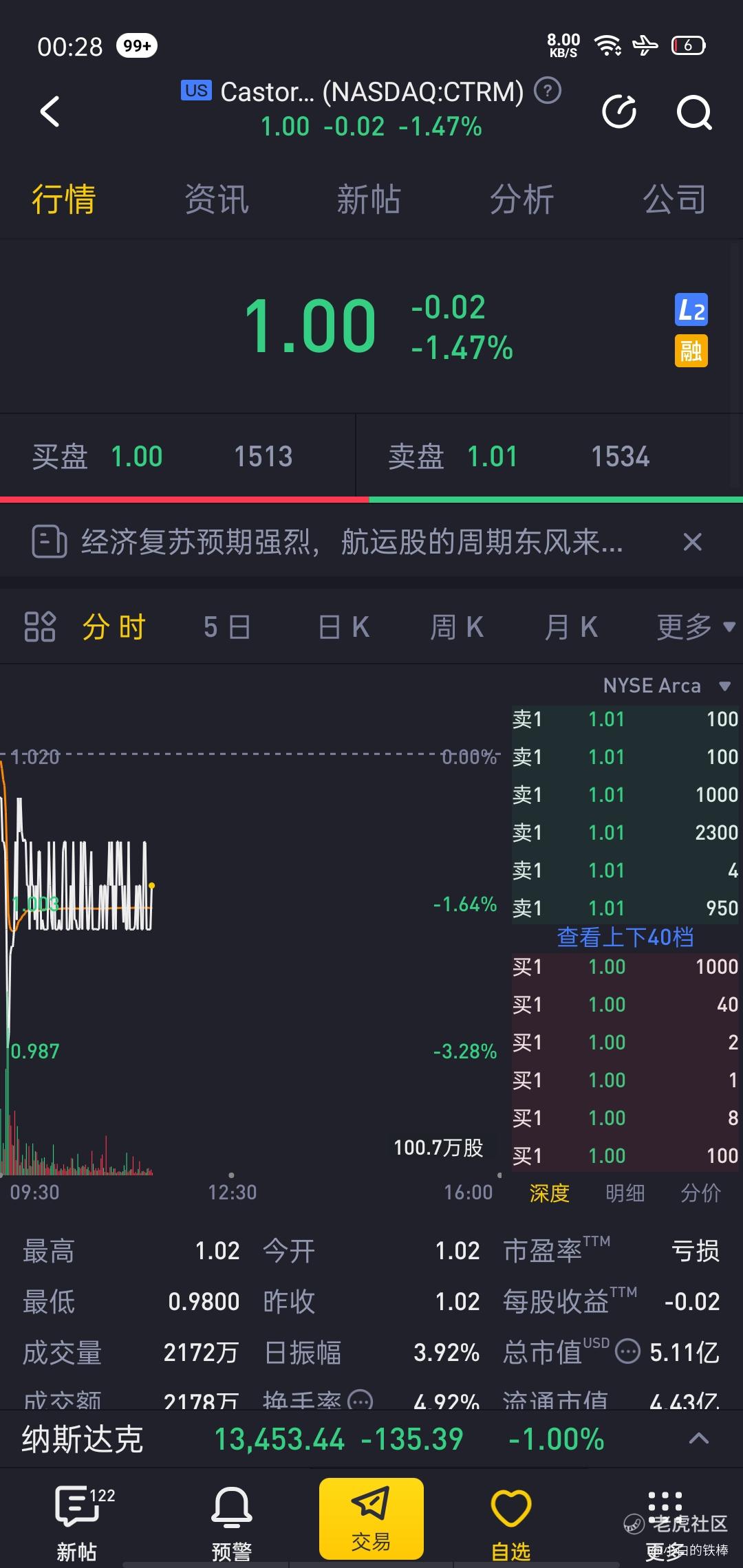Screen dimensions: 743x1568
Task: Tap the ask row with 950 shares
Action: (x=626, y=908)
